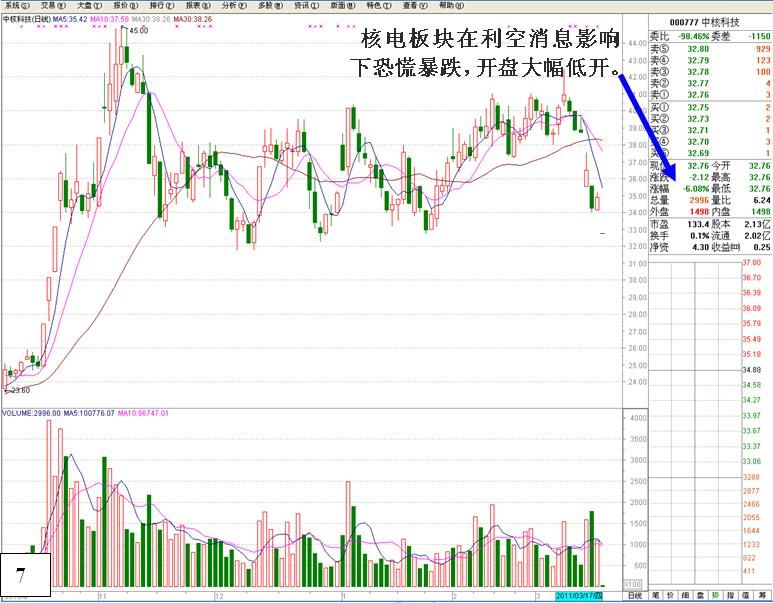
Task: Click the X100 volume unit indicator
Action: pyautogui.click(x=632, y=584)
